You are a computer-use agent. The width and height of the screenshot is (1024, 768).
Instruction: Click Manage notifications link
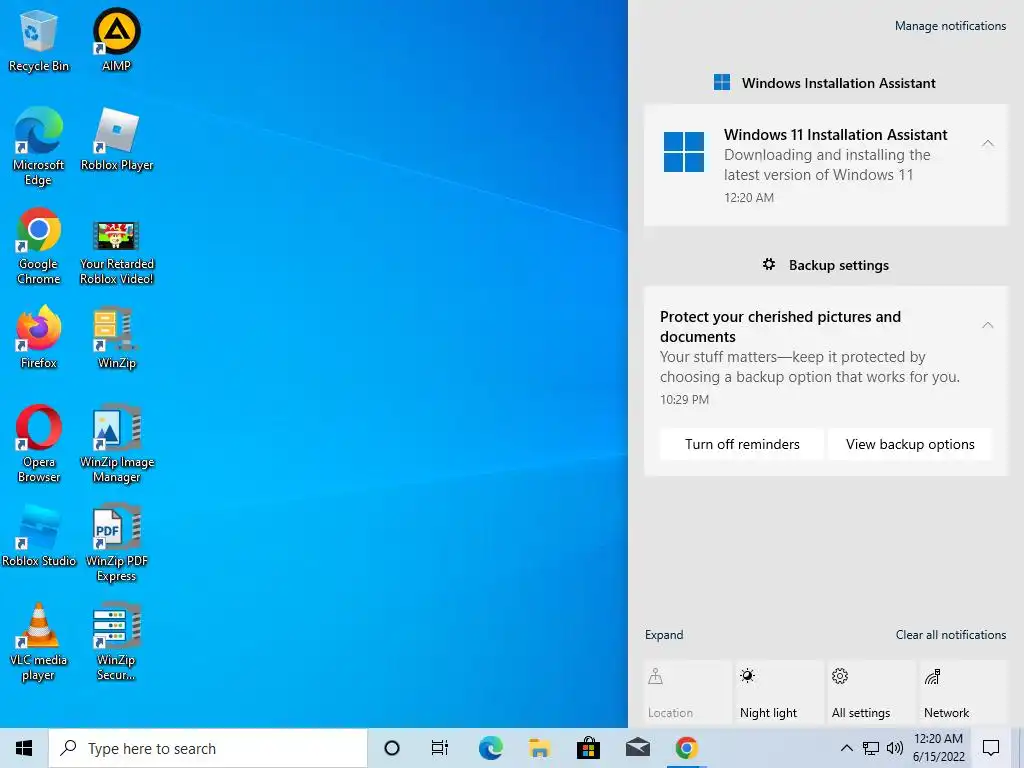[950, 26]
